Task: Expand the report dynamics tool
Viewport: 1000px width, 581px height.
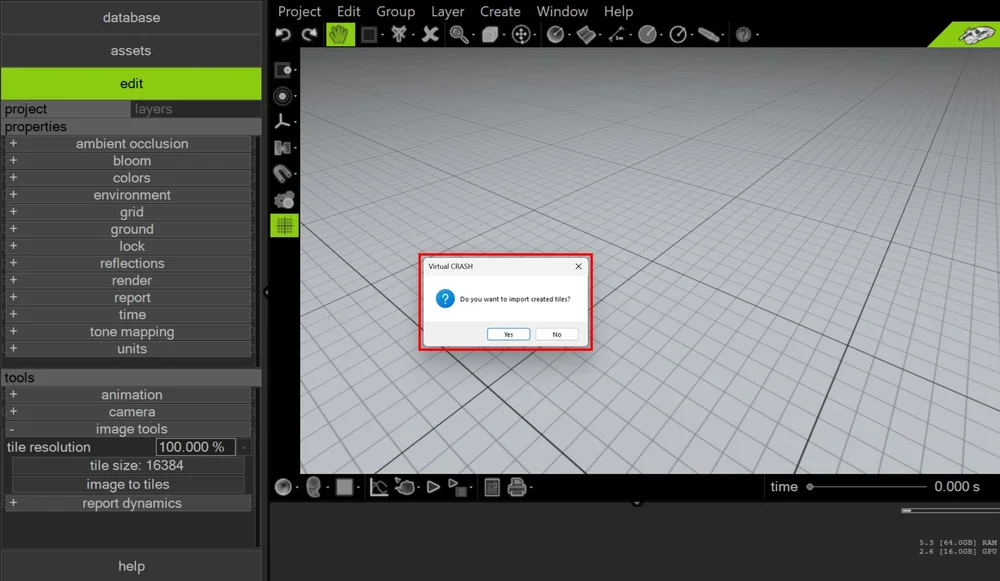Action: [128, 503]
